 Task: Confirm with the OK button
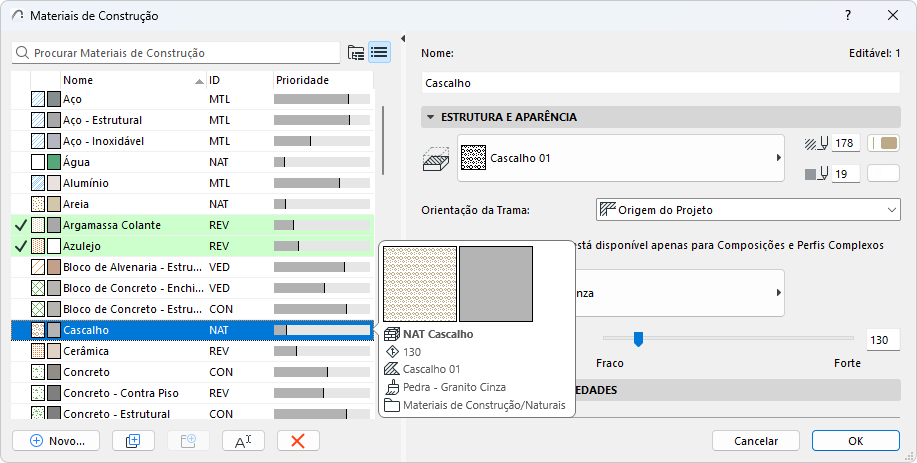point(856,441)
